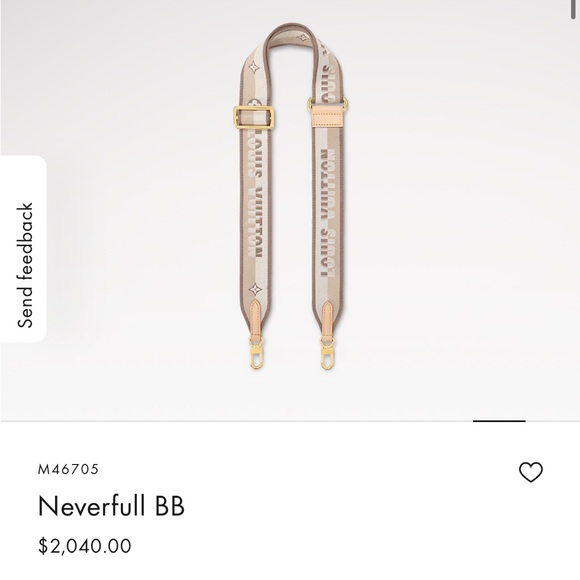The height and width of the screenshot is (580, 580).
Task: Select the active image carousel indicator bar
Action: pos(499,421)
